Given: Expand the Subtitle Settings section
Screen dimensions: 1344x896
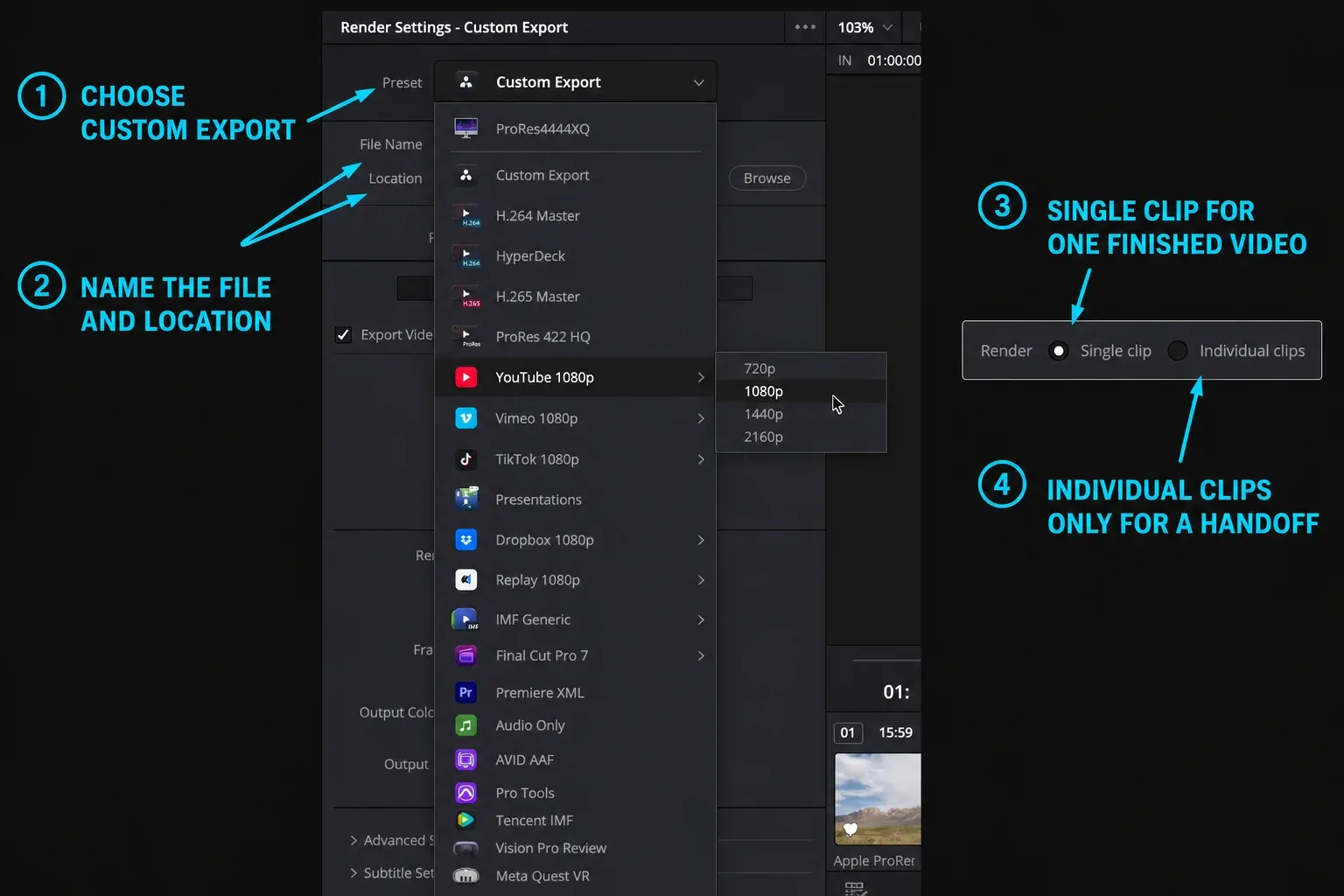Looking at the screenshot, I should point(353,873).
